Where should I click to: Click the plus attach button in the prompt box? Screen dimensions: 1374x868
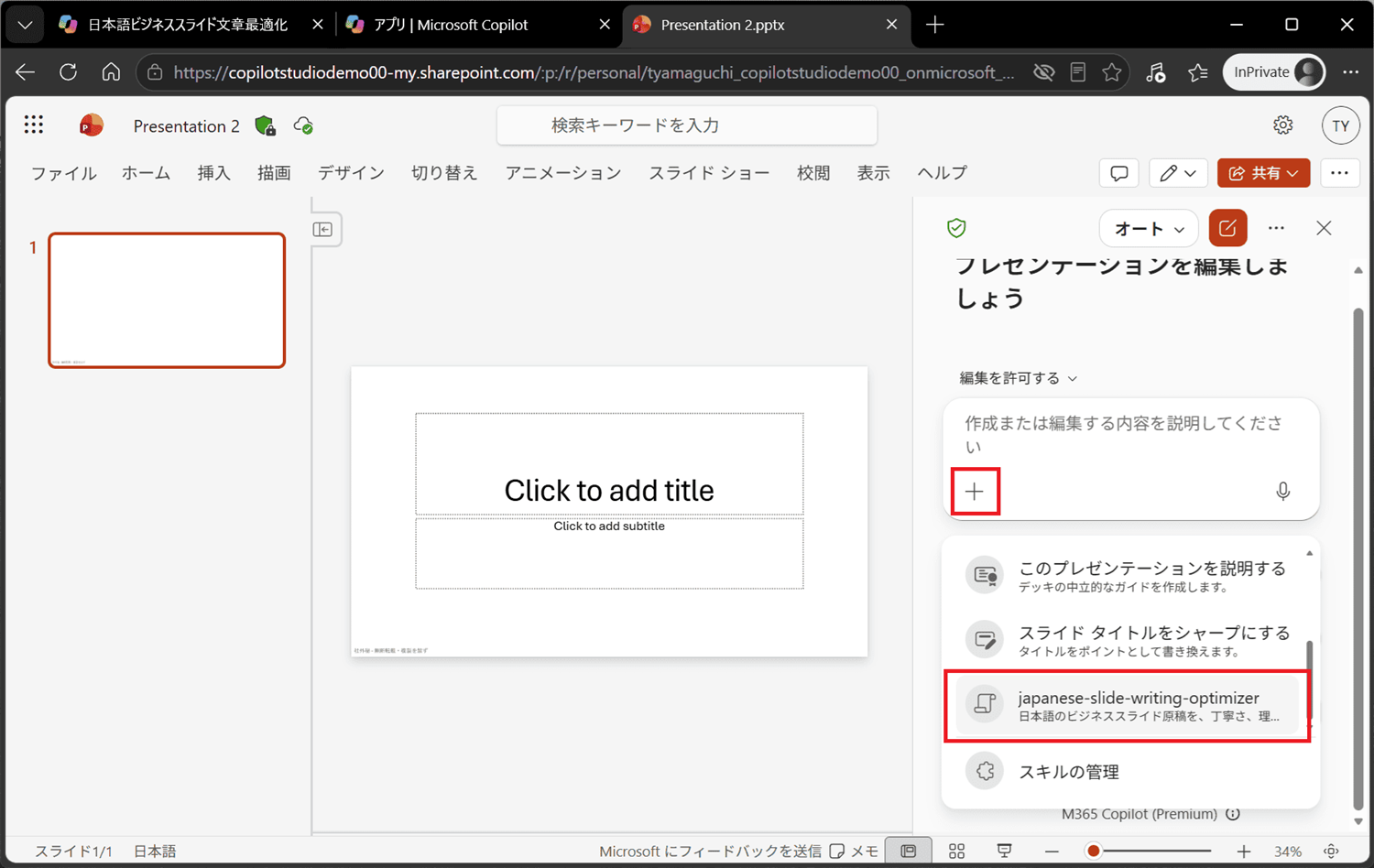[x=975, y=492]
